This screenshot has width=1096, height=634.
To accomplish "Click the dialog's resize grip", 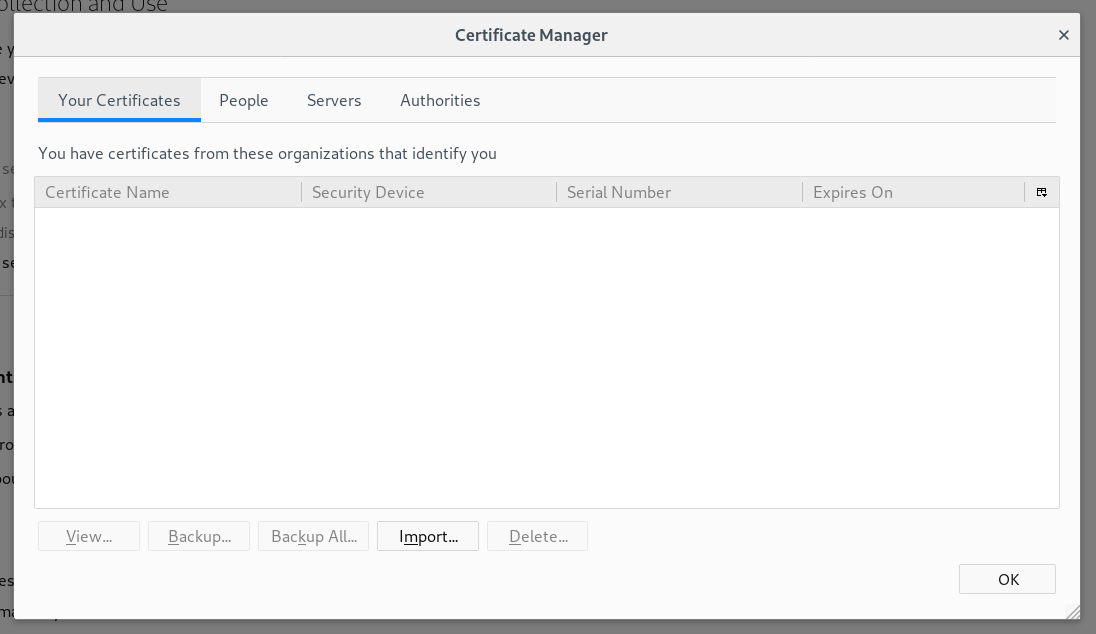I will [x=1073, y=611].
